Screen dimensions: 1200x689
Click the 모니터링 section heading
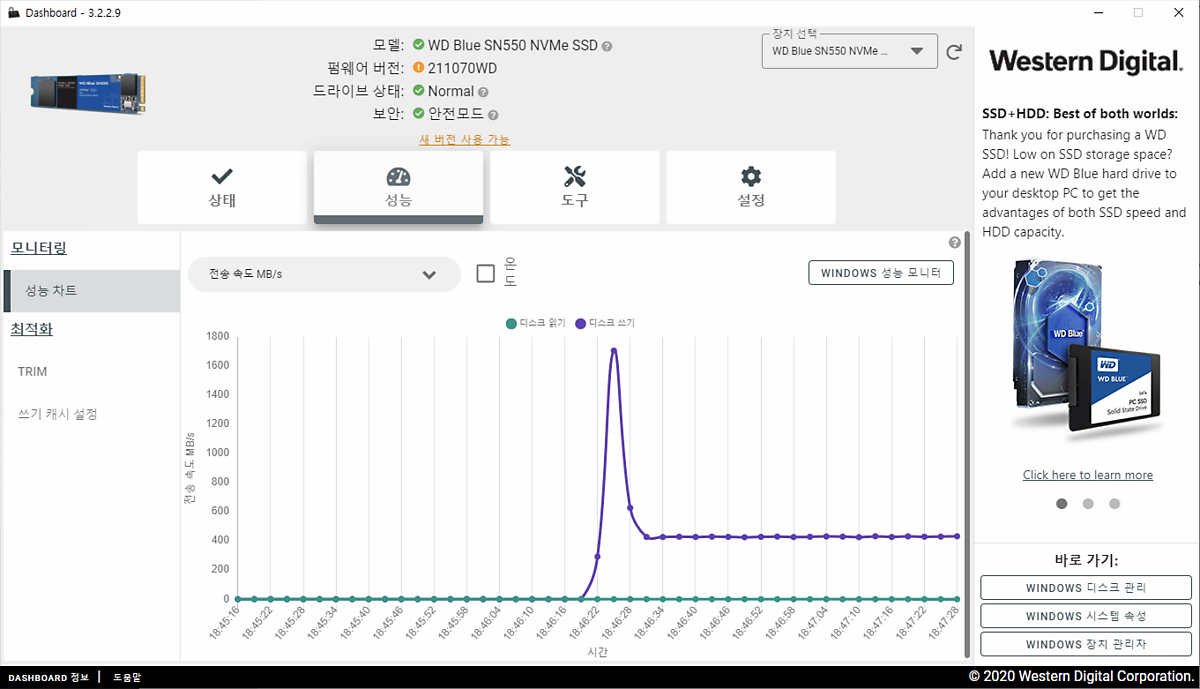39,248
